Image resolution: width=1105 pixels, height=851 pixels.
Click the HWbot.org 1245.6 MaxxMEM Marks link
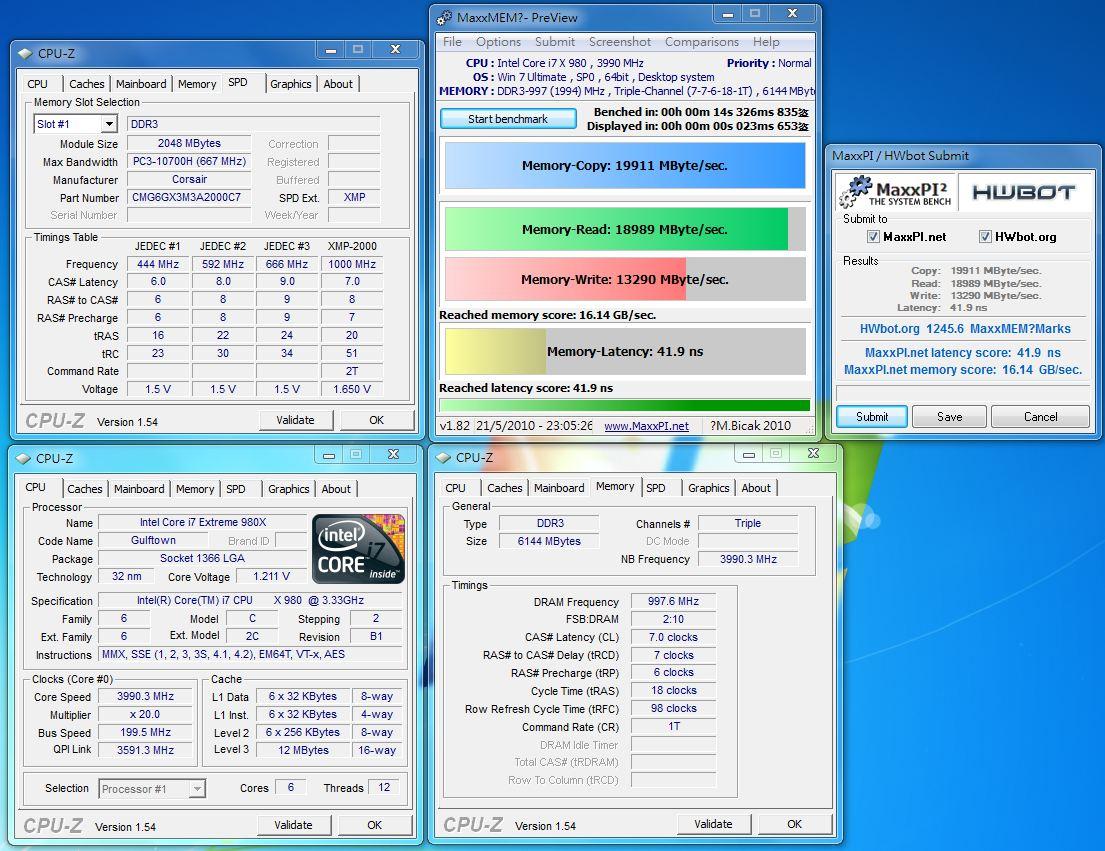point(965,328)
